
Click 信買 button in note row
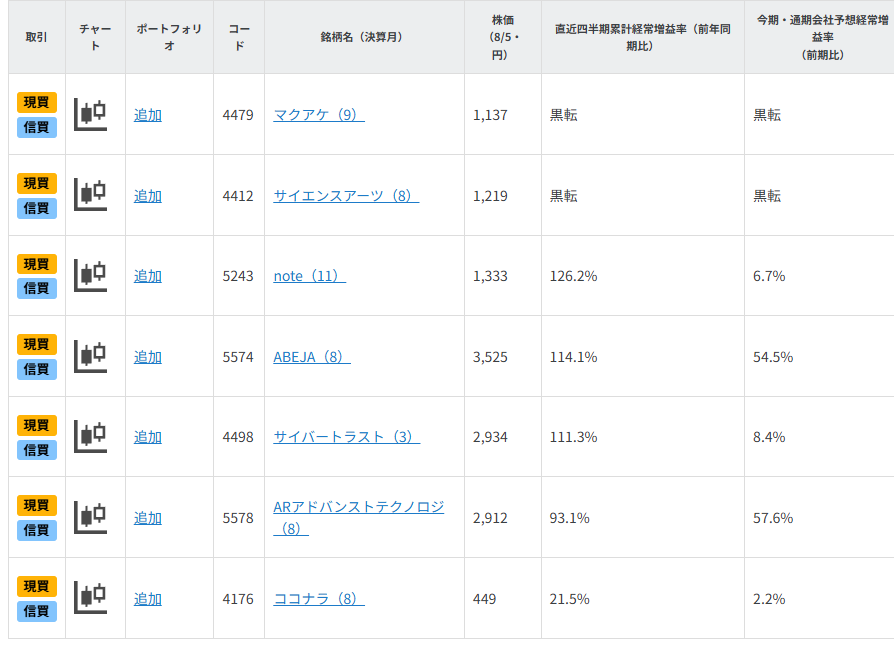[x=36, y=289]
